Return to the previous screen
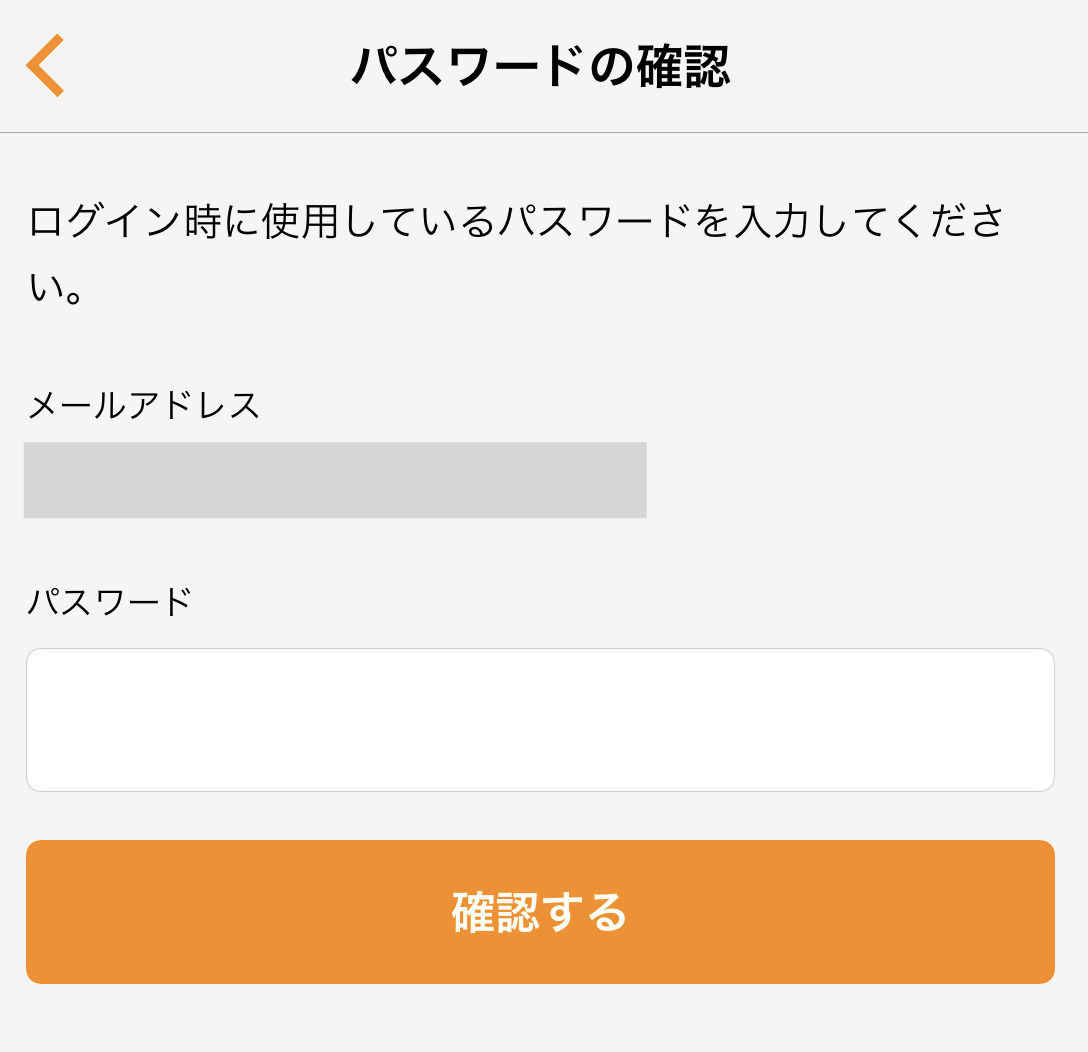 (x=45, y=66)
